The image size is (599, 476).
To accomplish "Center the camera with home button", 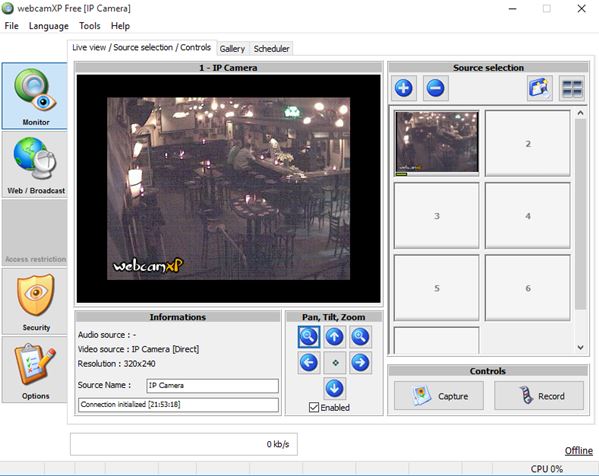I will (335, 363).
